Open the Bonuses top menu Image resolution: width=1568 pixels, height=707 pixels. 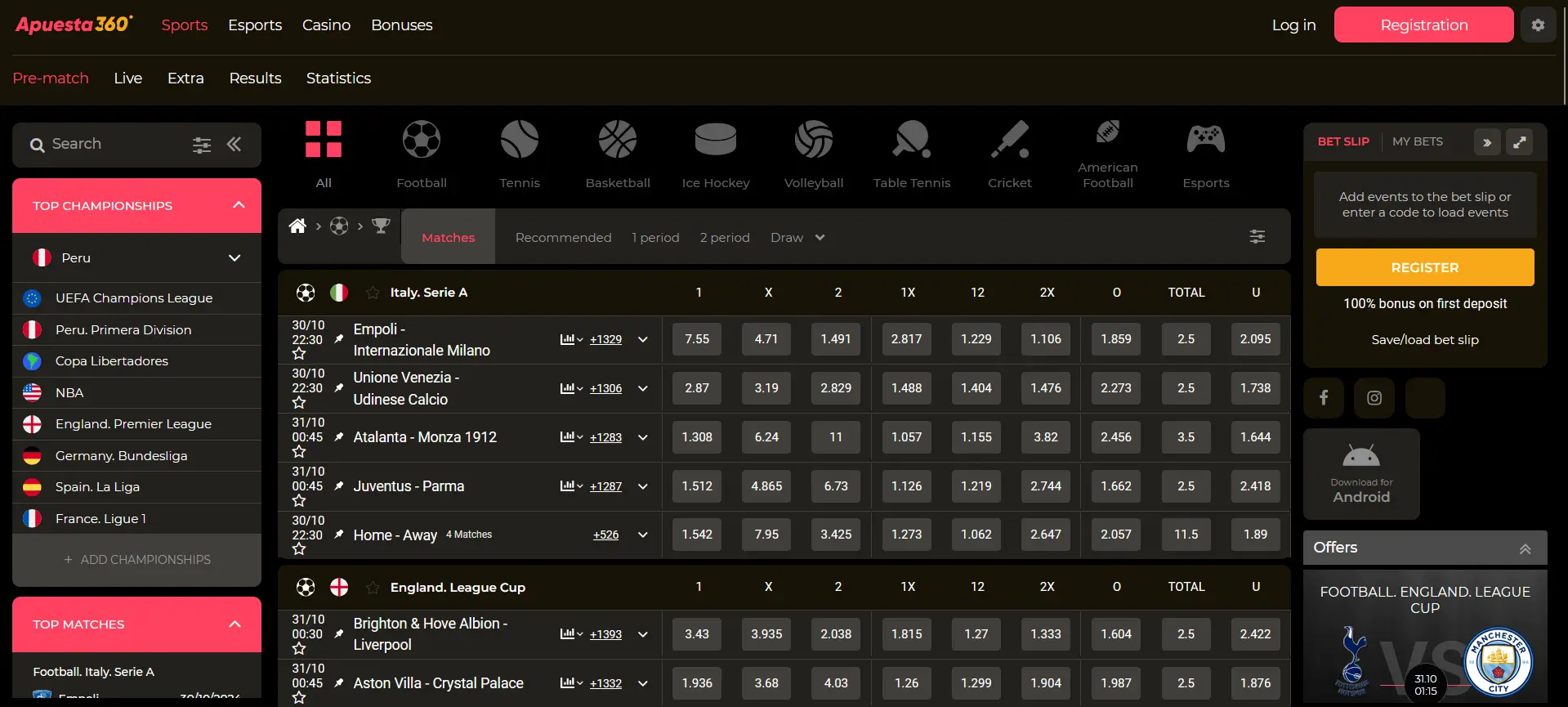click(x=402, y=25)
